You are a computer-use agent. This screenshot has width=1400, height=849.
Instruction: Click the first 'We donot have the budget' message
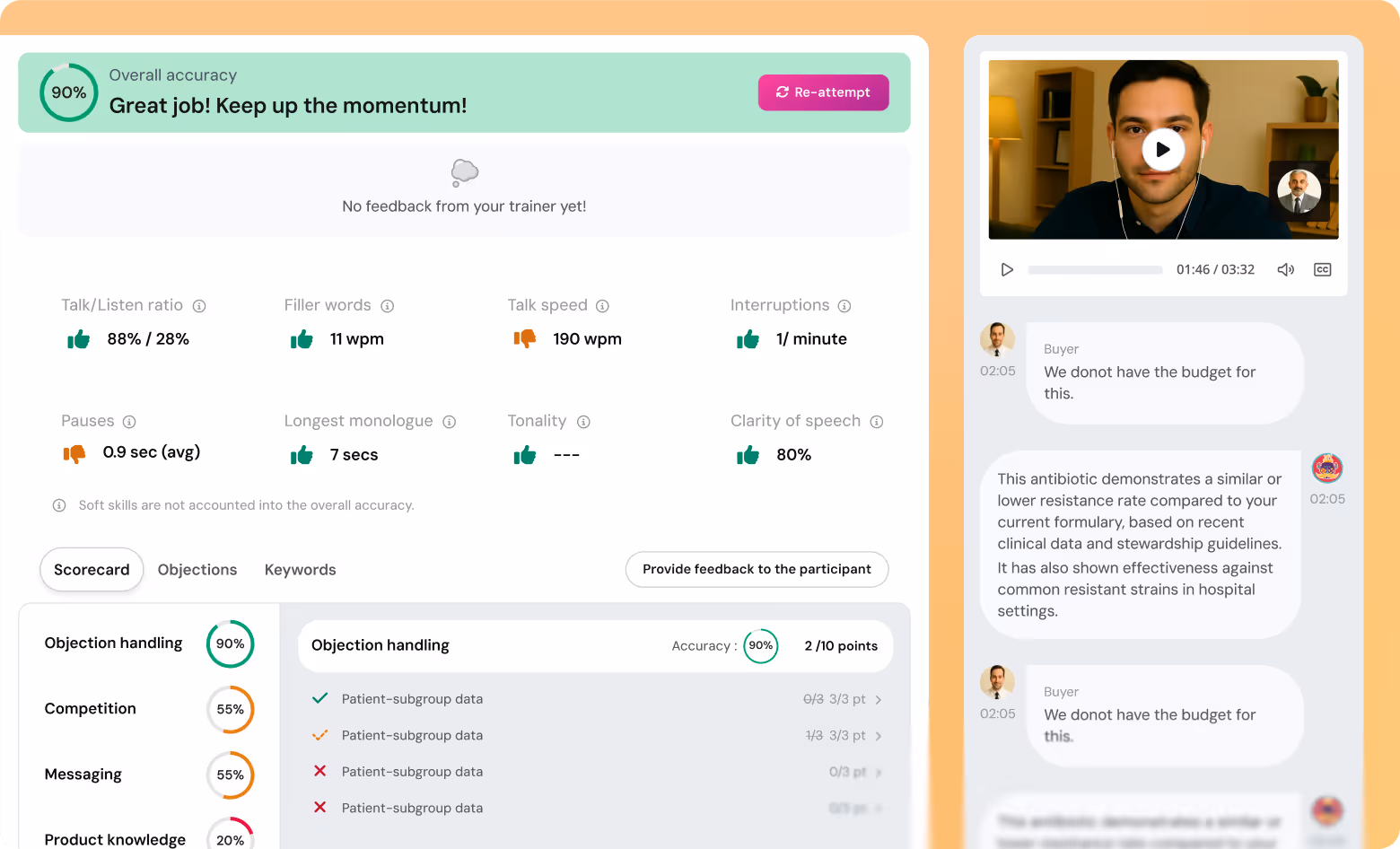point(1164,373)
